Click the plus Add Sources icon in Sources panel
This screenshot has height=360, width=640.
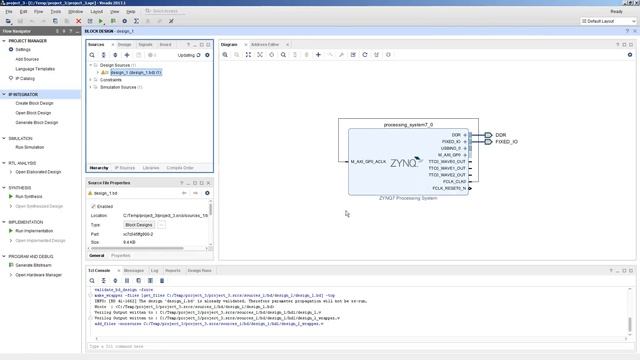pos(127,55)
